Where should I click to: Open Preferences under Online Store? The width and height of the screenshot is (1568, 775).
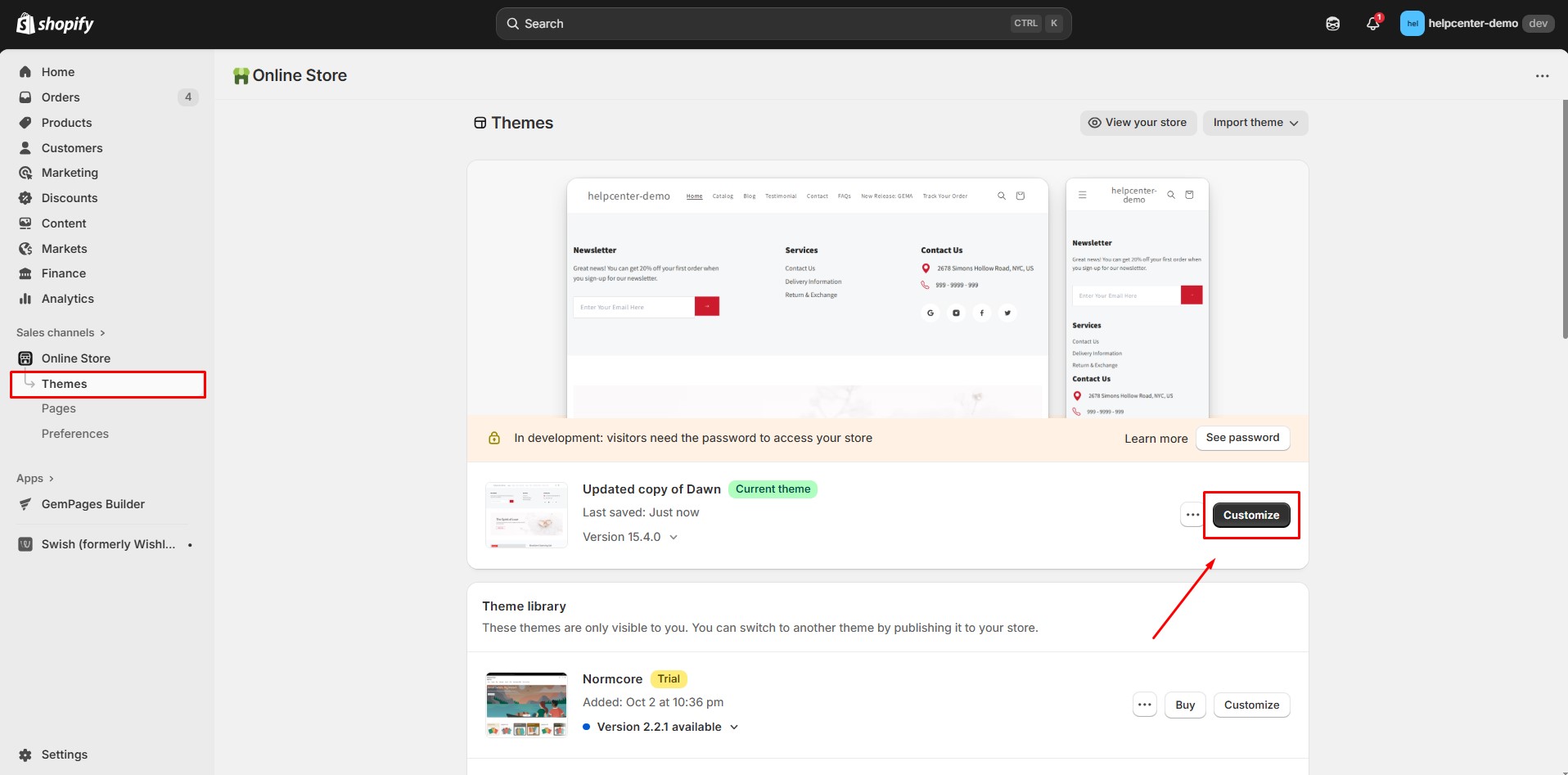[x=75, y=434]
